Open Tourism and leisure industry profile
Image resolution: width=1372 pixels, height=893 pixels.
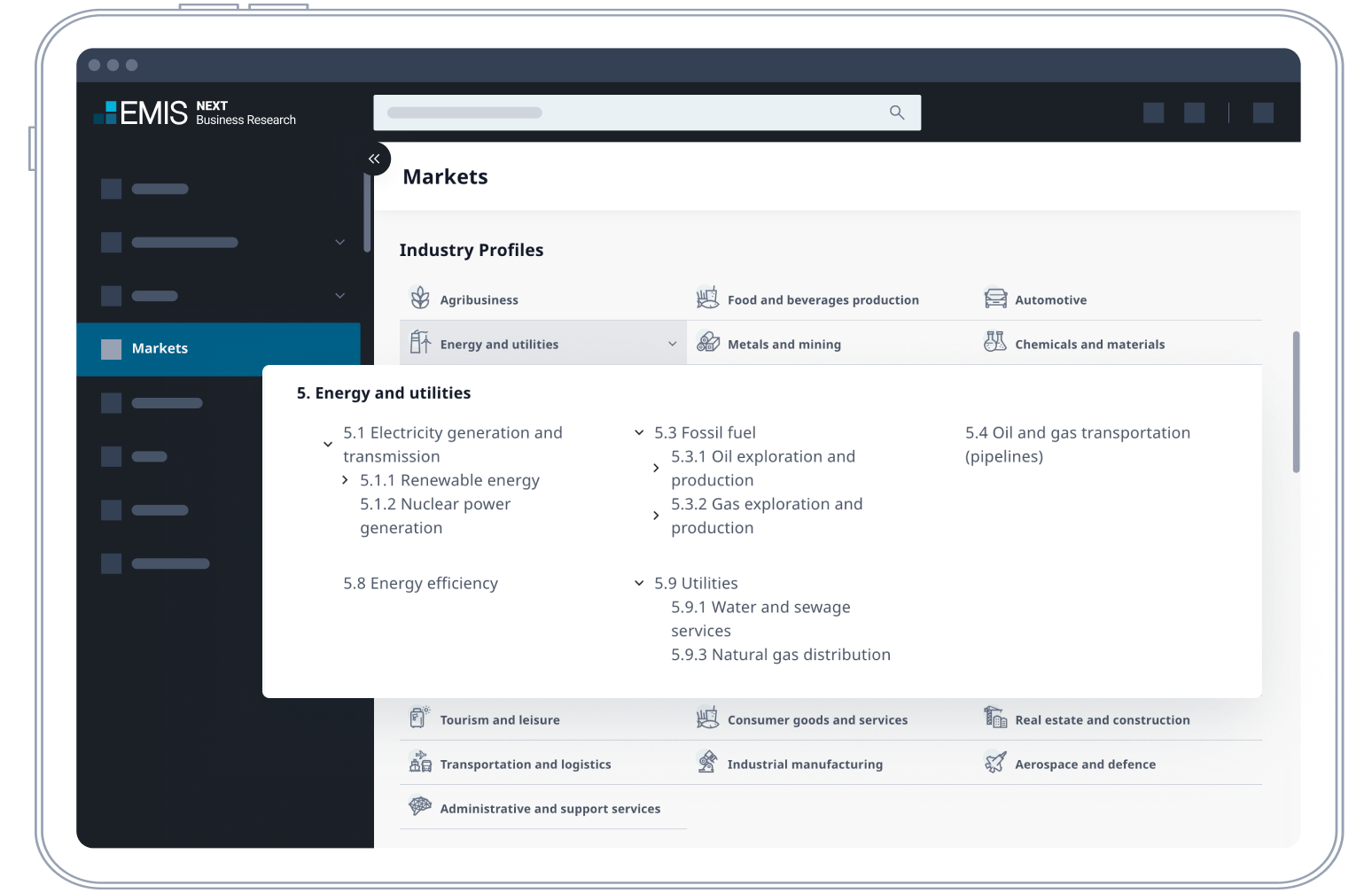pos(499,719)
